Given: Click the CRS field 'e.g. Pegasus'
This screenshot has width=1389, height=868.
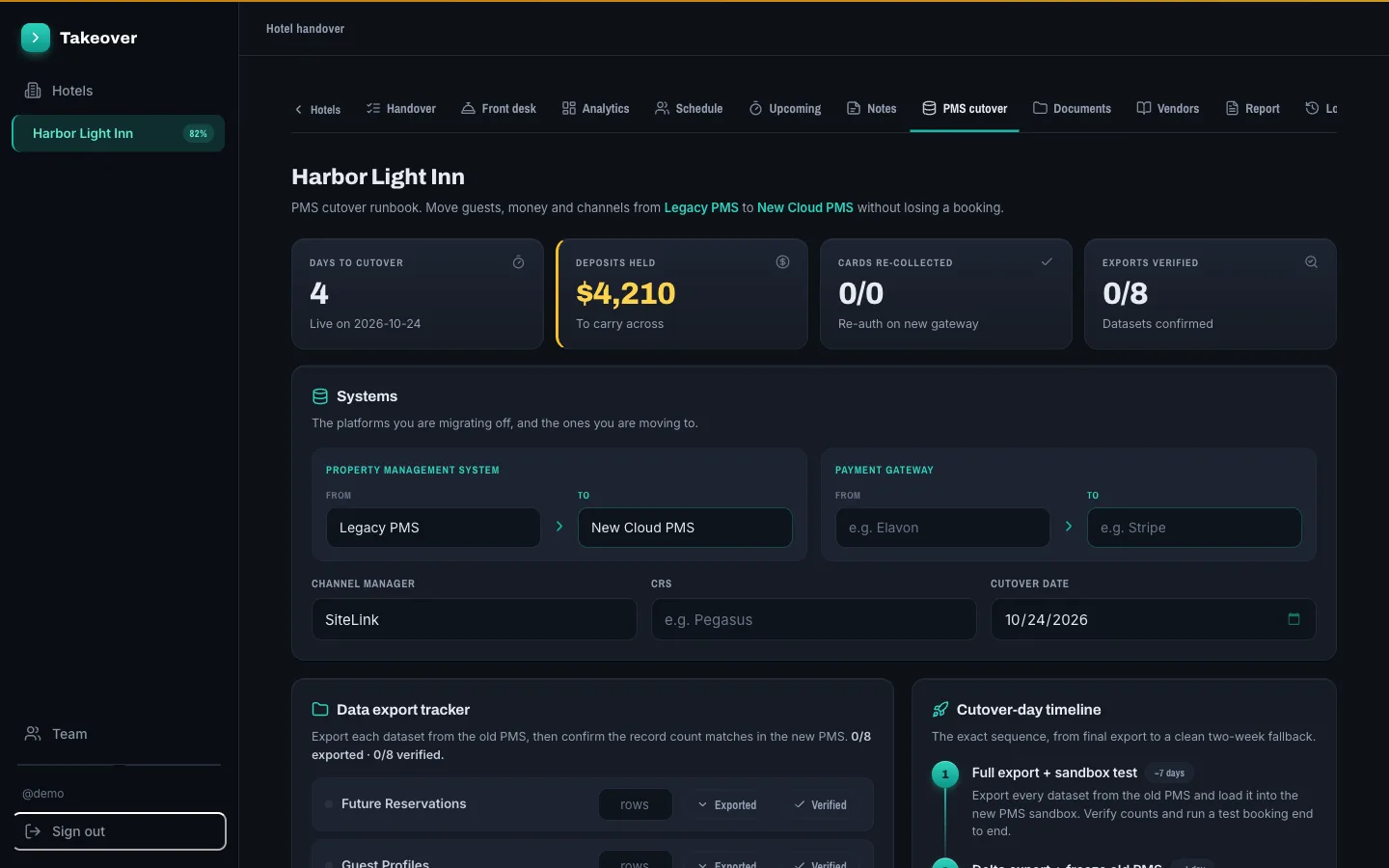Looking at the screenshot, I should tap(813, 619).
